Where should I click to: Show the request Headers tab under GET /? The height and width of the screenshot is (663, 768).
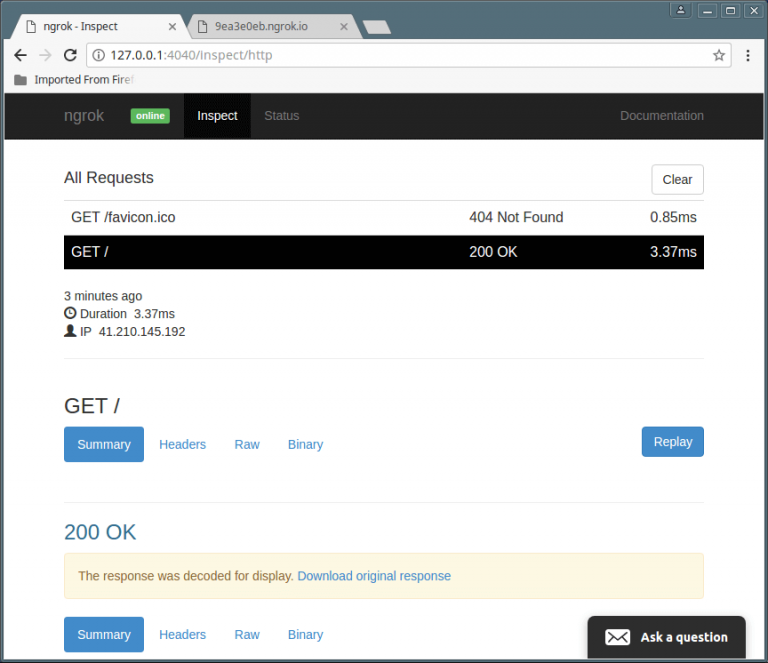pyautogui.click(x=183, y=445)
